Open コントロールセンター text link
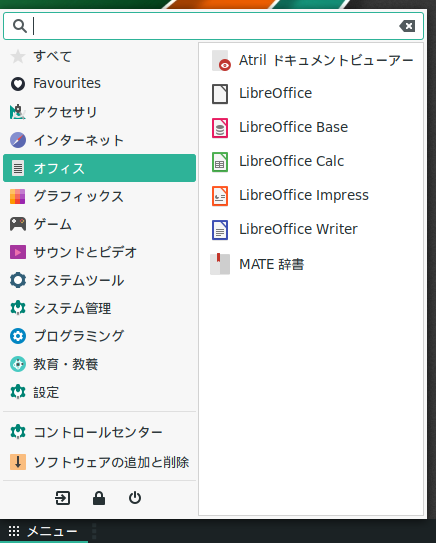The height and width of the screenshot is (543, 436). coord(98,432)
